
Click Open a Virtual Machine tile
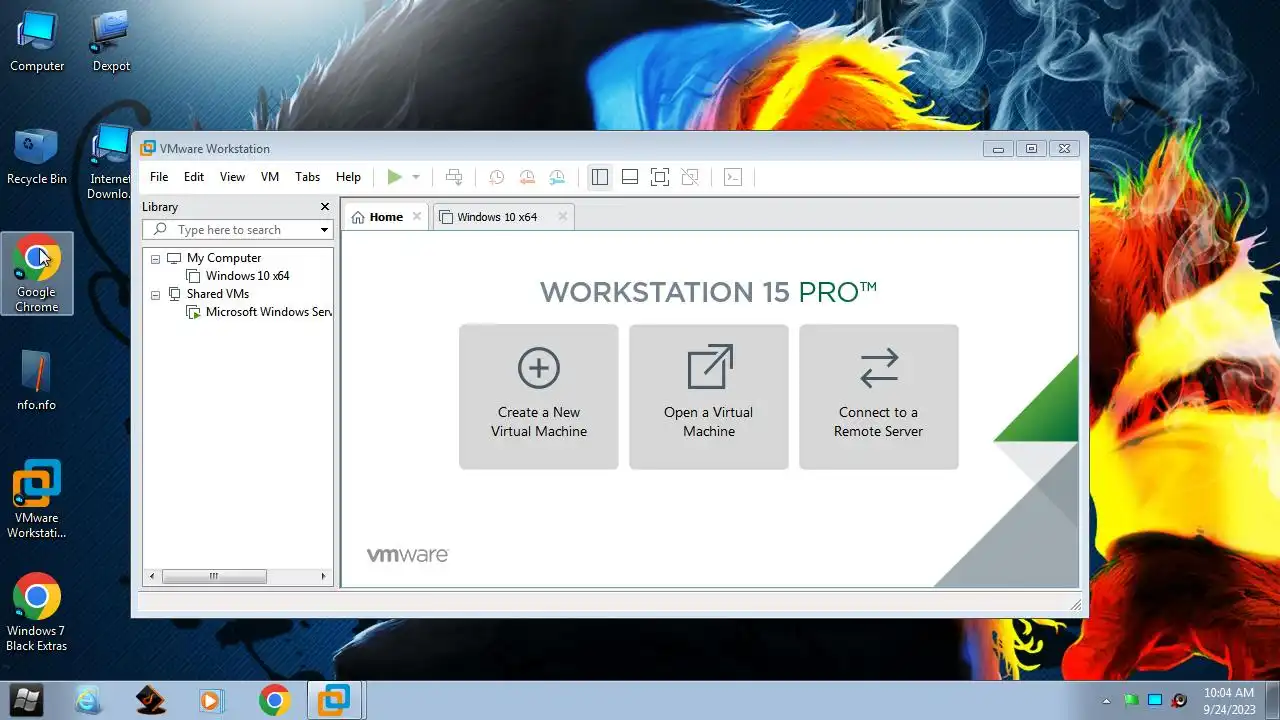708,396
